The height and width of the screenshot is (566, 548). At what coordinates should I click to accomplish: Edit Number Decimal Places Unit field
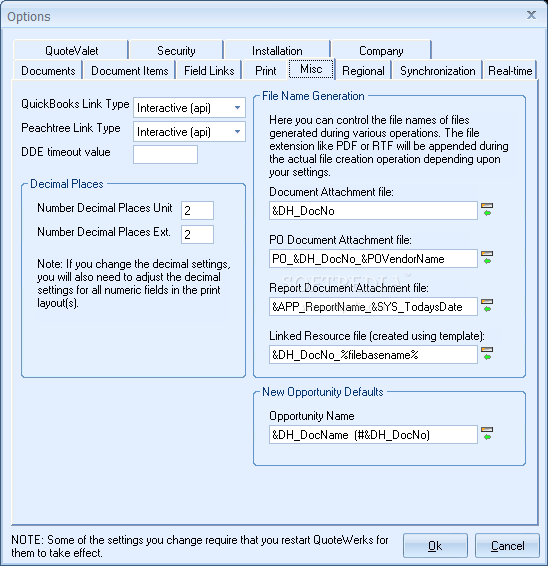point(197,210)
